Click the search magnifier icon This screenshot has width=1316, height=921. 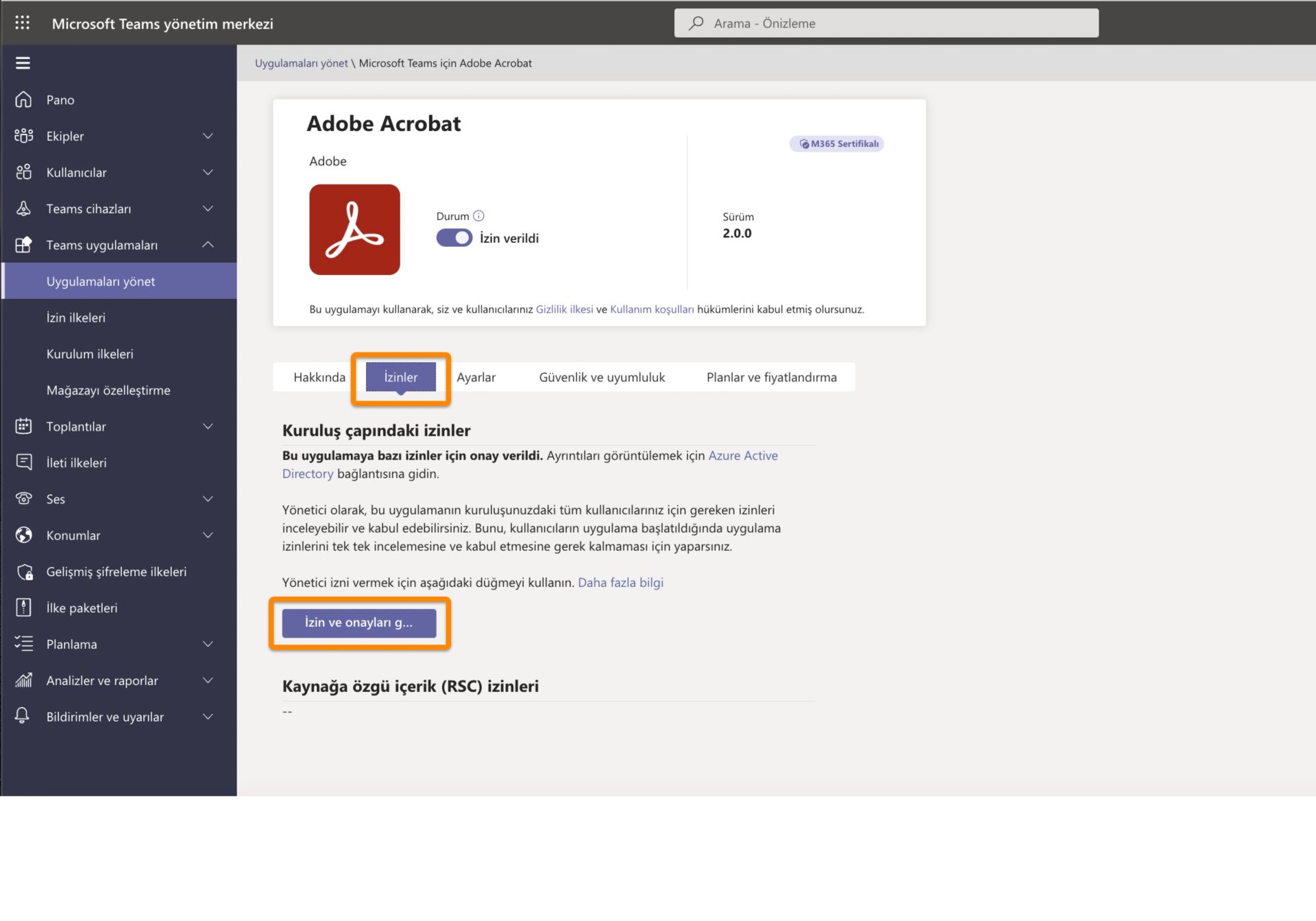[696, 23]
